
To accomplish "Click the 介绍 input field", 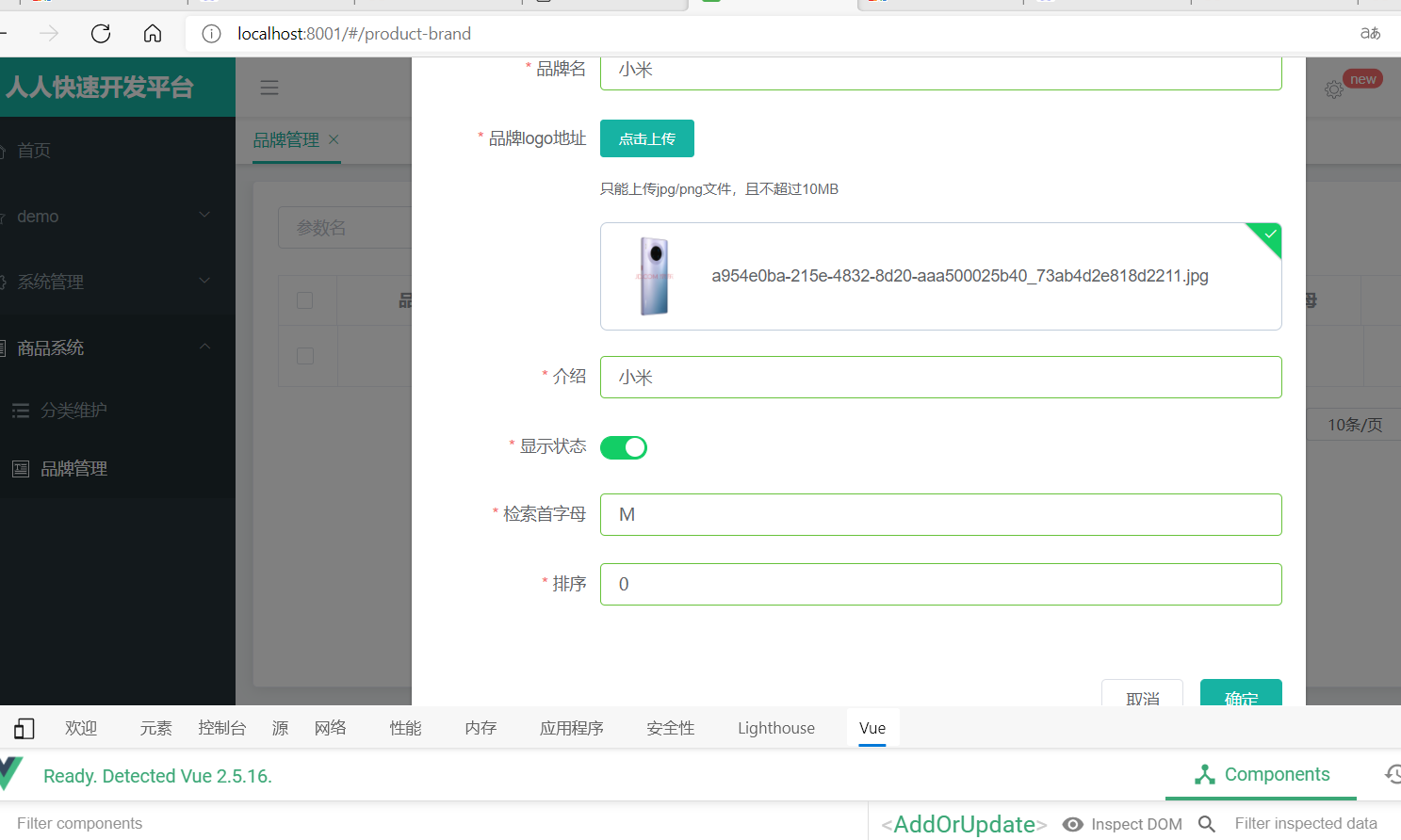I will click(941, 377).
